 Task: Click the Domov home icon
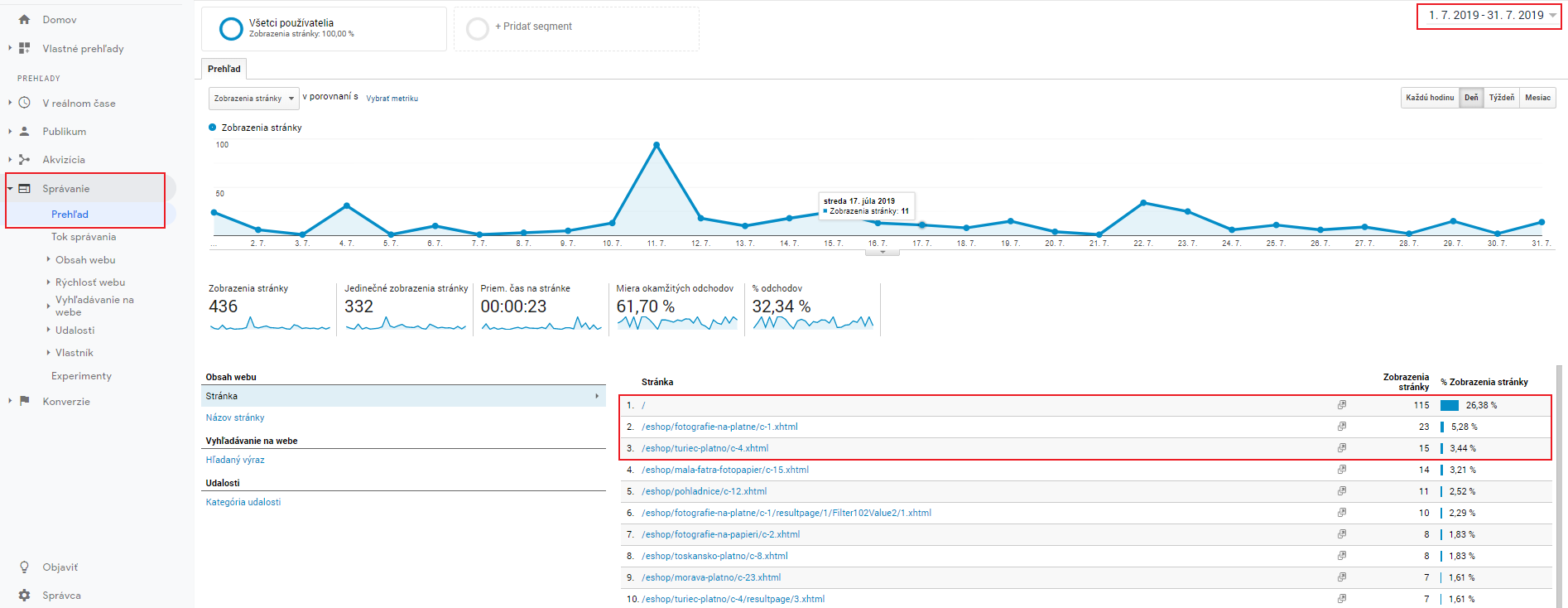24,19
